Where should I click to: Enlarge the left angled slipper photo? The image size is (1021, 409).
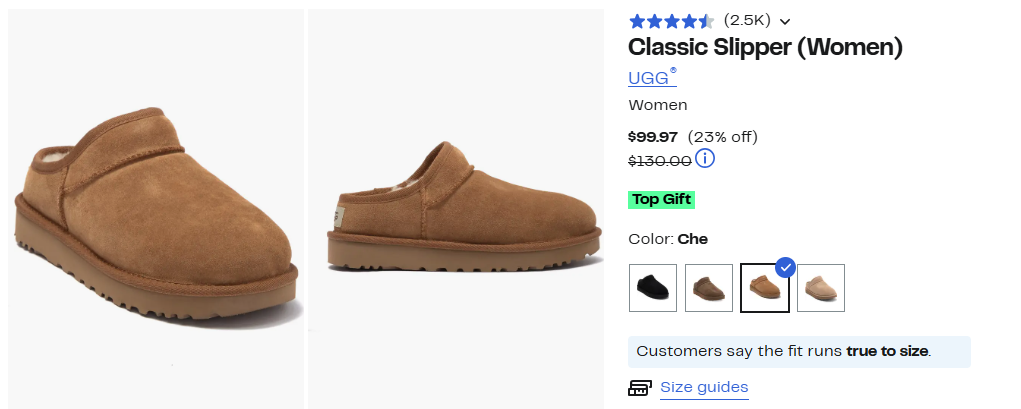[x=155, y=210]
